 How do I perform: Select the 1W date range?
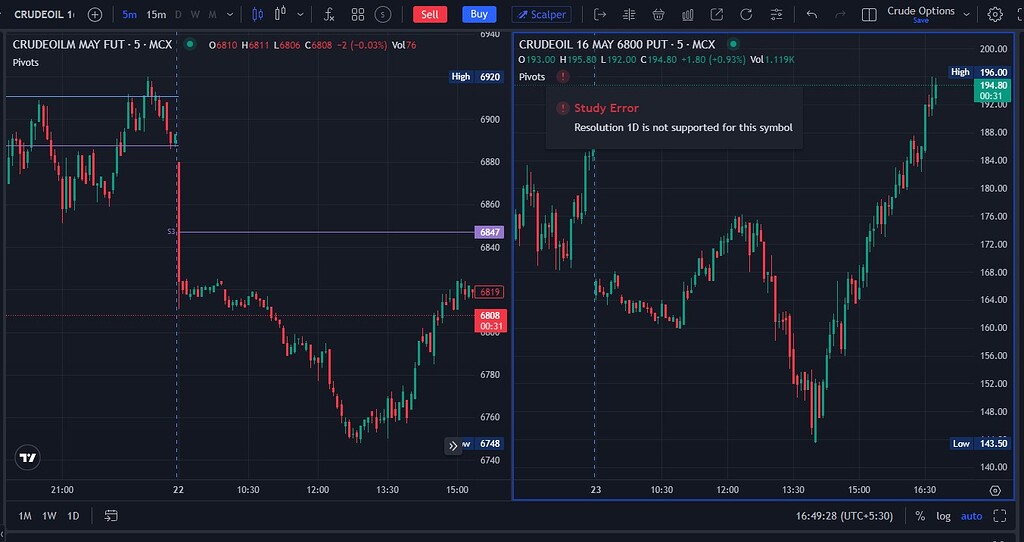(x=49, y=516)
